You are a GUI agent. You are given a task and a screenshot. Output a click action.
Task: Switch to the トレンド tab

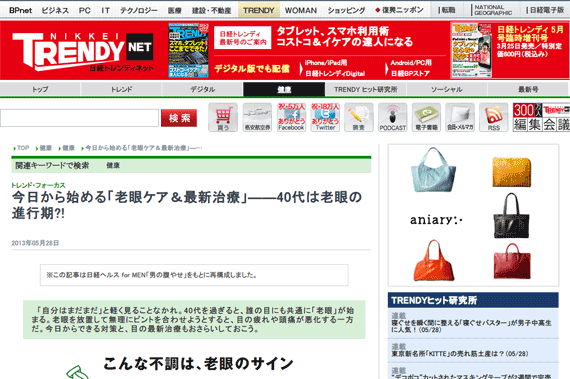coord(121,89)
